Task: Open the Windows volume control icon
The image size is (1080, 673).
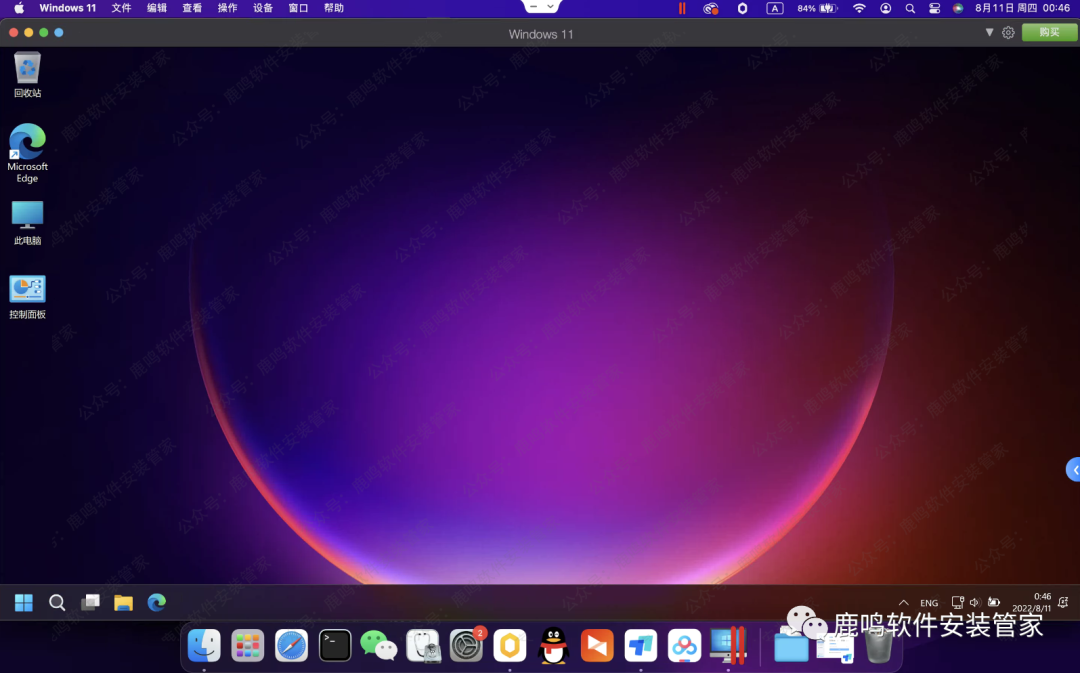Action: pyautogui.click(x=975, y=603)
